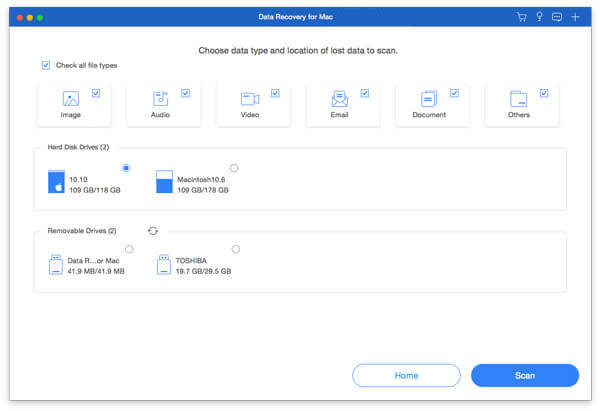The height and width of the screenshot is (411, 600).
Task: Uncheck the Others checkbox
Action: point(544,93)
